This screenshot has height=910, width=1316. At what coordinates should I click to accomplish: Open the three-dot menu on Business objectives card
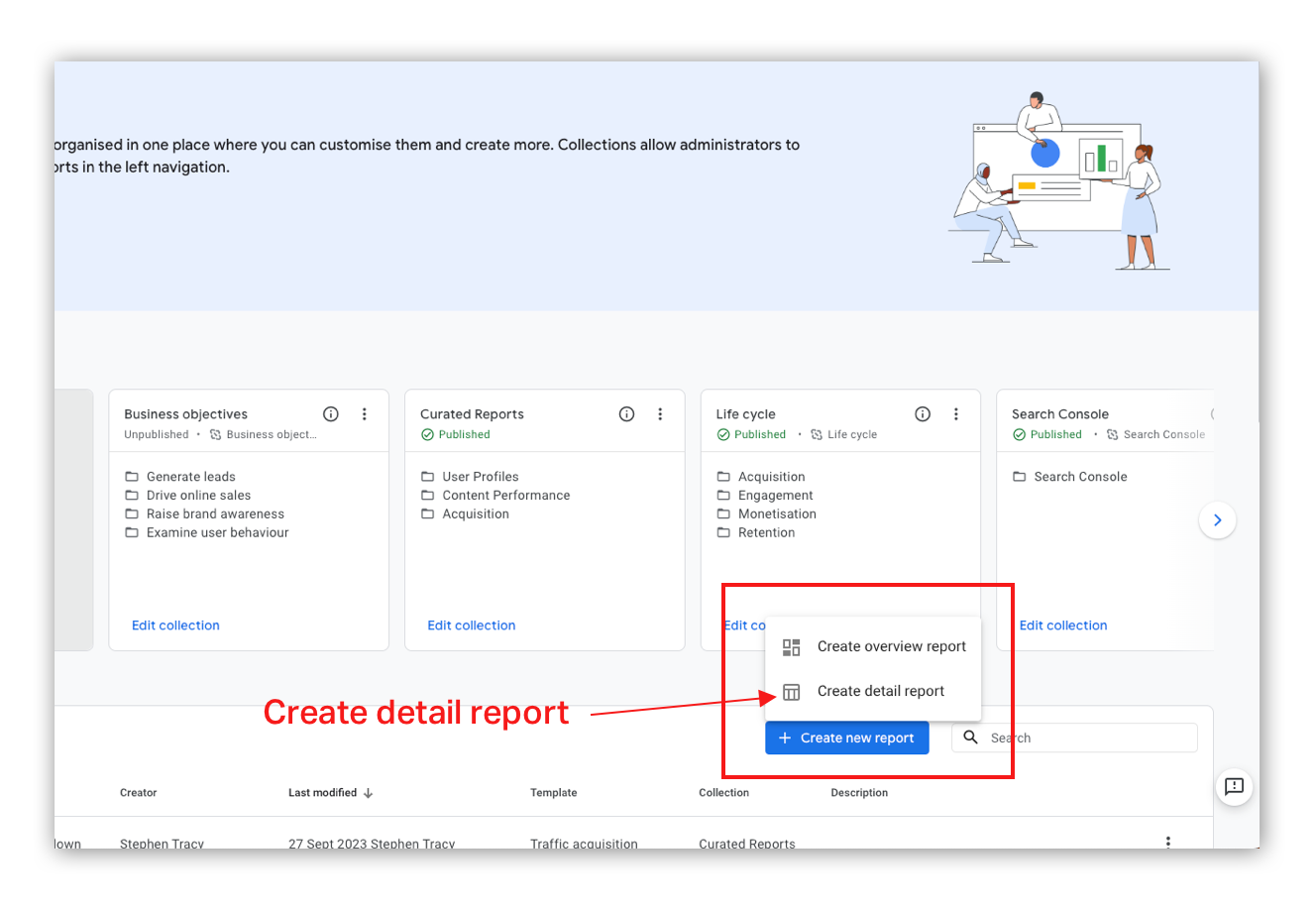click(364, 413)
